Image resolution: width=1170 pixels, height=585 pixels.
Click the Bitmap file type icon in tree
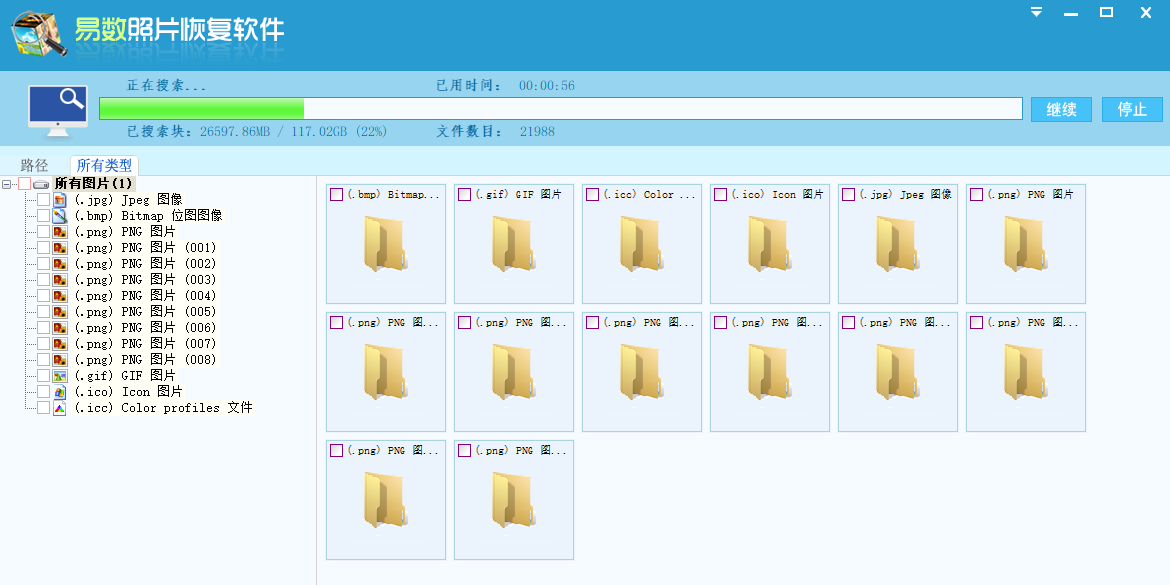(x=59, y=216)
